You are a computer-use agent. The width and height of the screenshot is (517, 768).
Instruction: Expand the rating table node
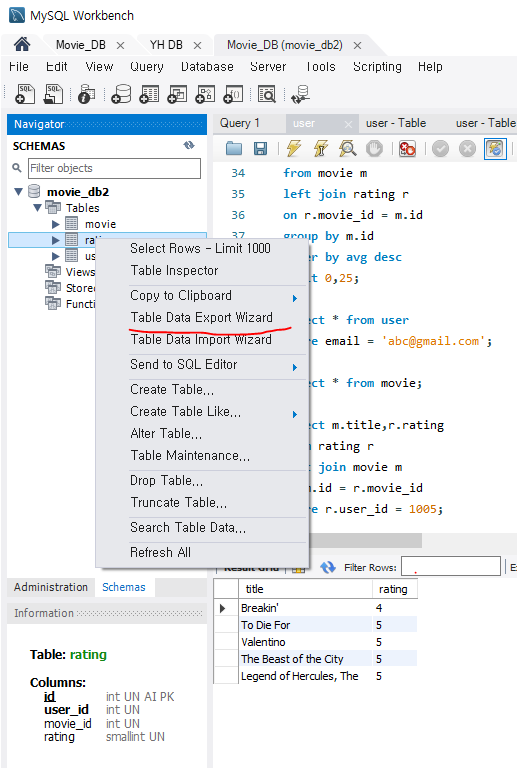tap(55, 240)
